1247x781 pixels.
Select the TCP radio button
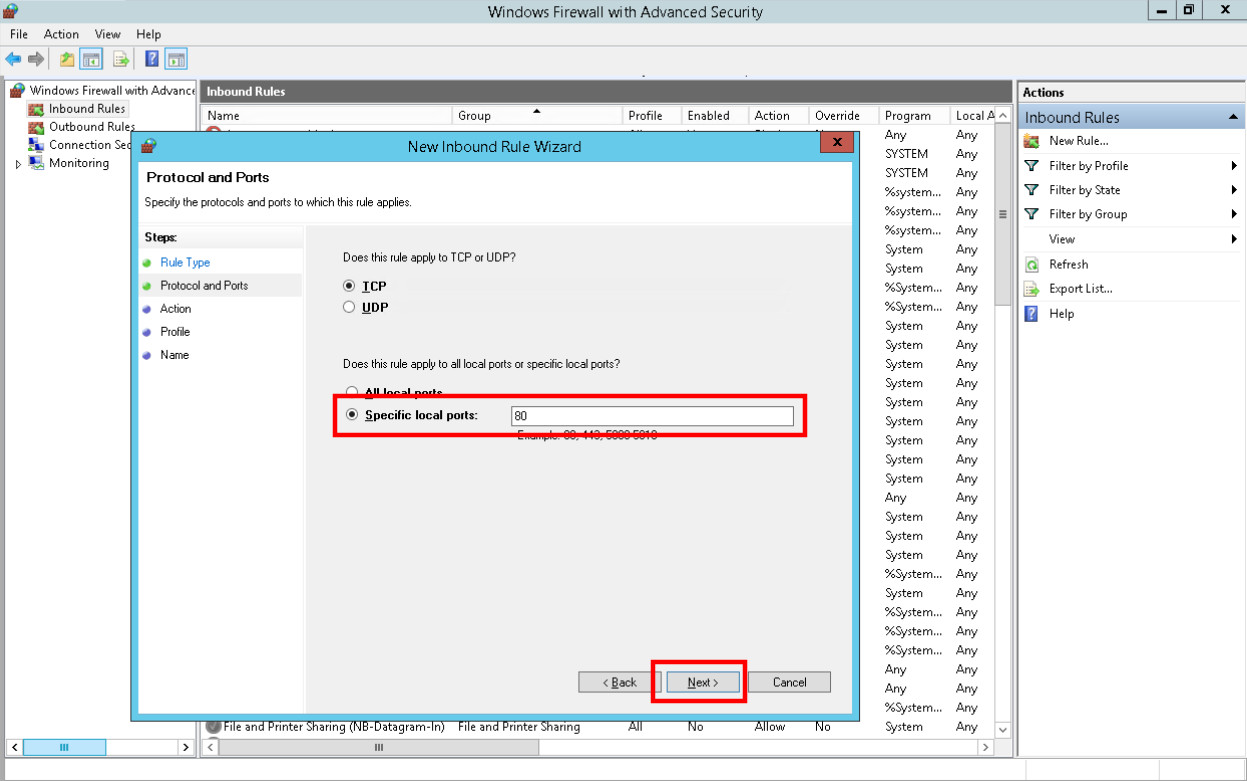tap(349, 287)
